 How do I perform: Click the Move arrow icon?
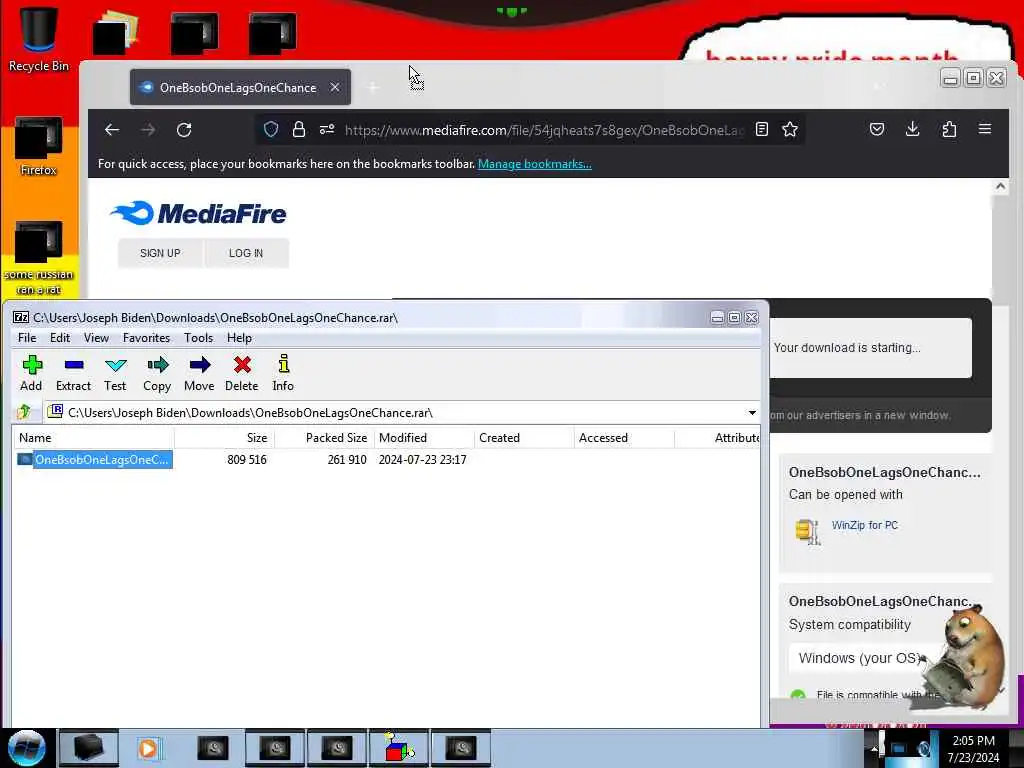point(199,373)
